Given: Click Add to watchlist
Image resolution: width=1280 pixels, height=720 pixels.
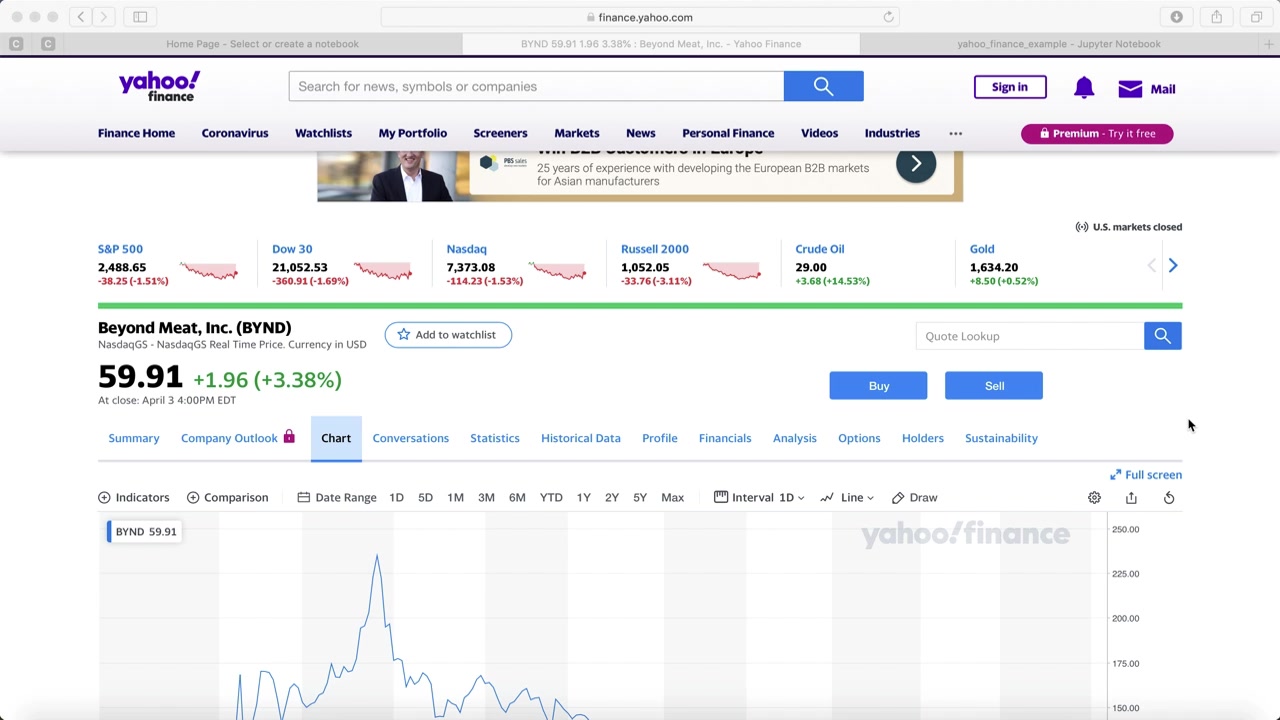Looking at the screenshot, I should click(x=448, y=335).
